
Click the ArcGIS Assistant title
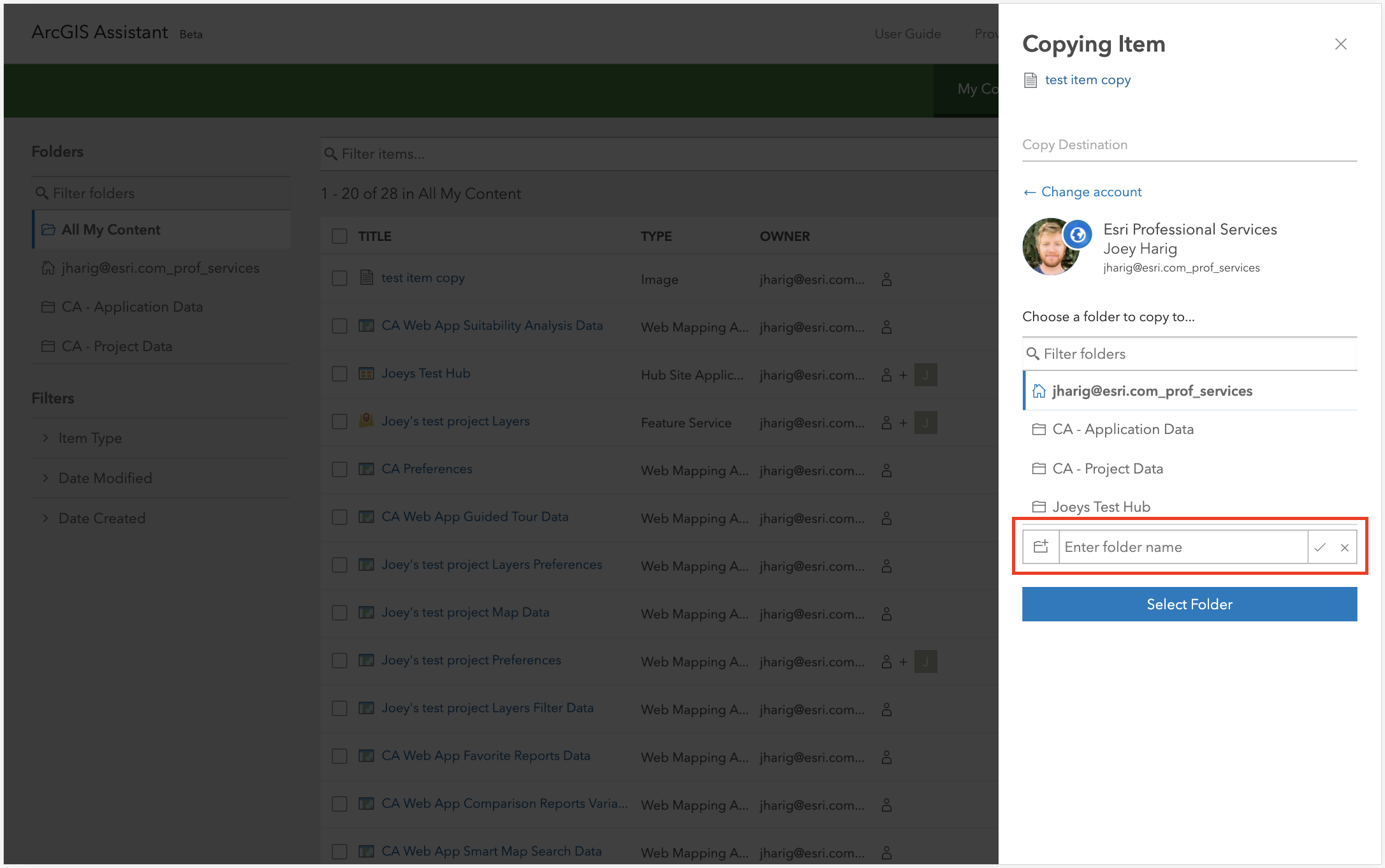(99, 33)
